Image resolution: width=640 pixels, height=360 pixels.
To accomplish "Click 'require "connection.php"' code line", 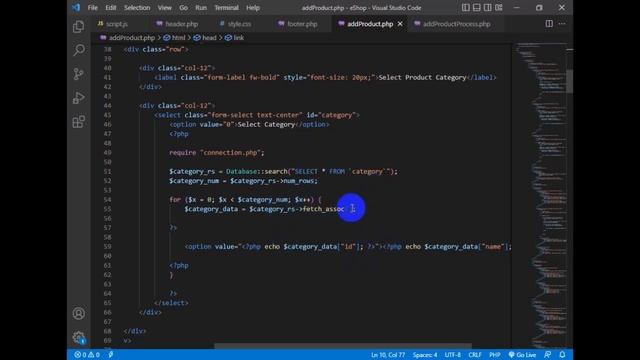I will 217,153.
